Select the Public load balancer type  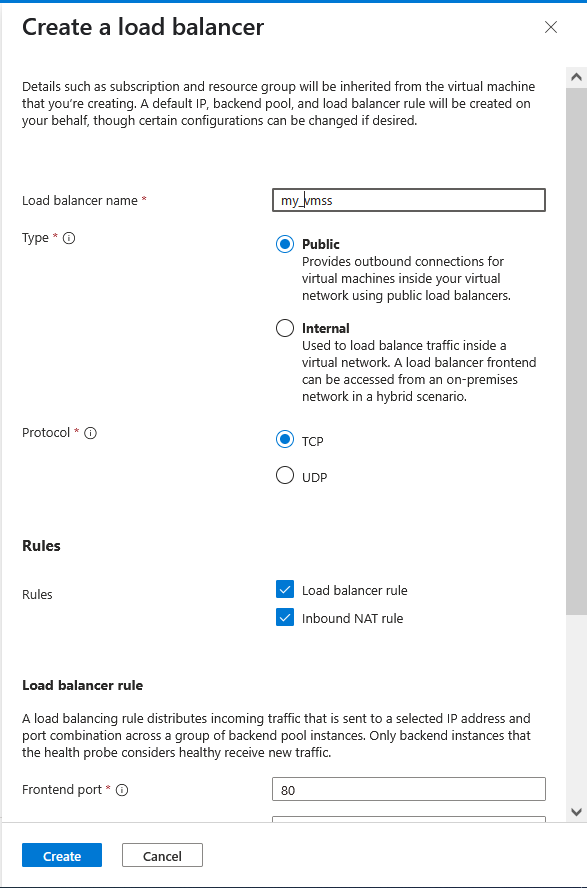pyautogui.click(x=285, y=244)
